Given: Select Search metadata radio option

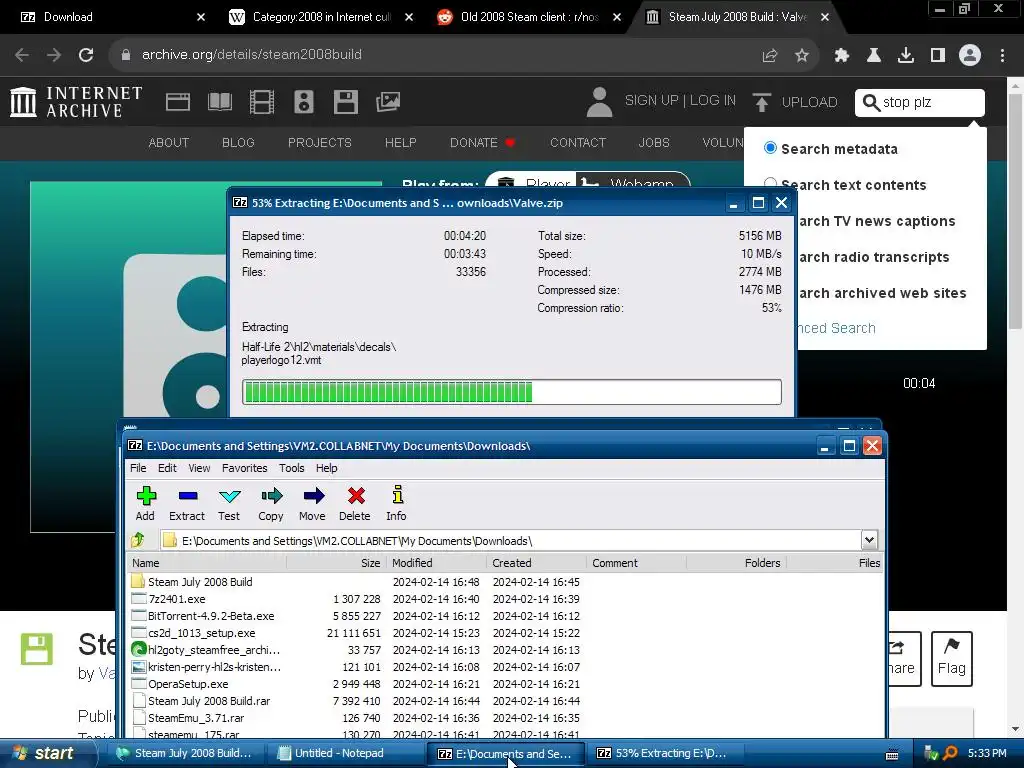Looking at the screenshot, I should click(771, 148).
